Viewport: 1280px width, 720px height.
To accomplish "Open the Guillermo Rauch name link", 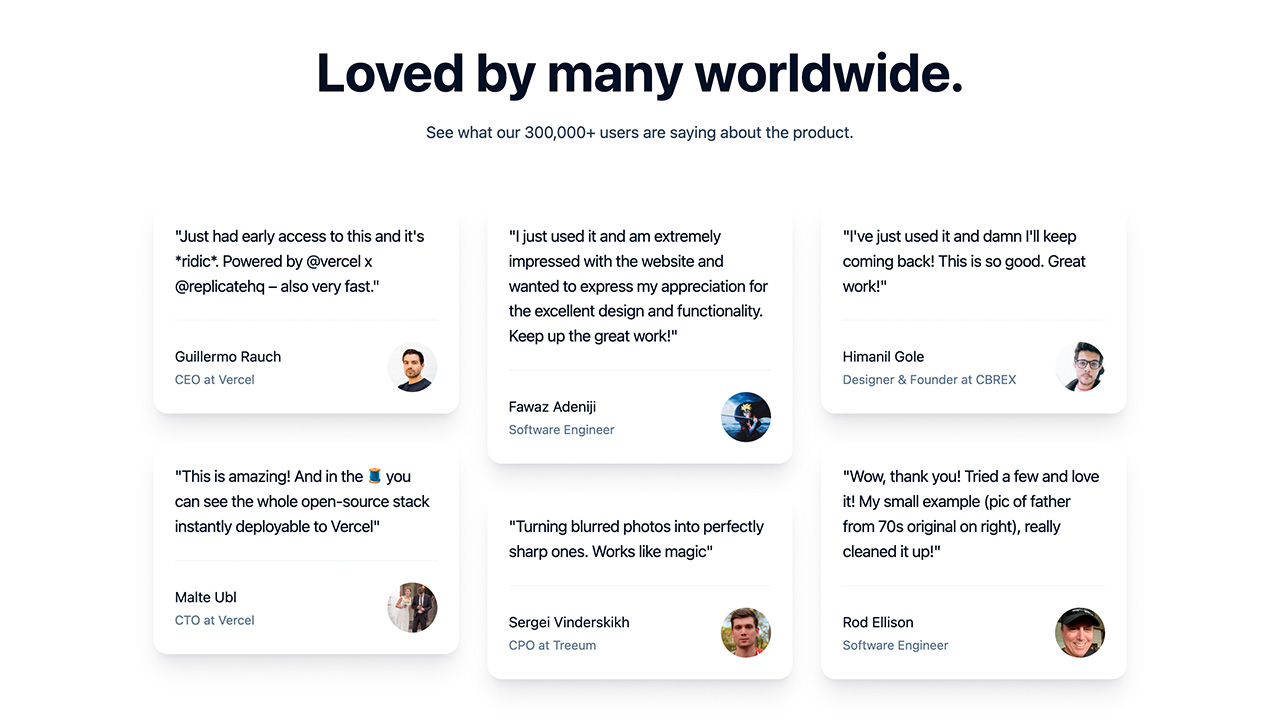I will click(228, 357).
